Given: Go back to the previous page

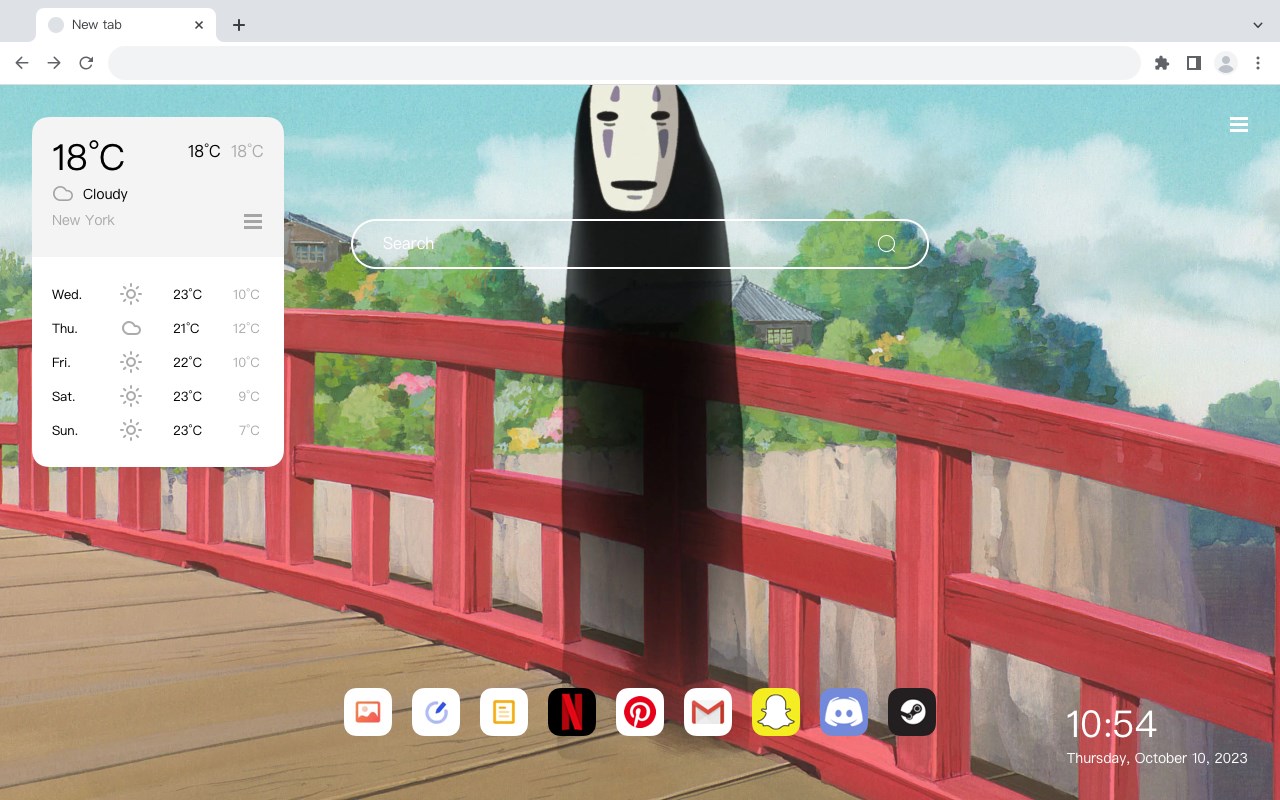Looking at the screenshot, I should 22,63.
